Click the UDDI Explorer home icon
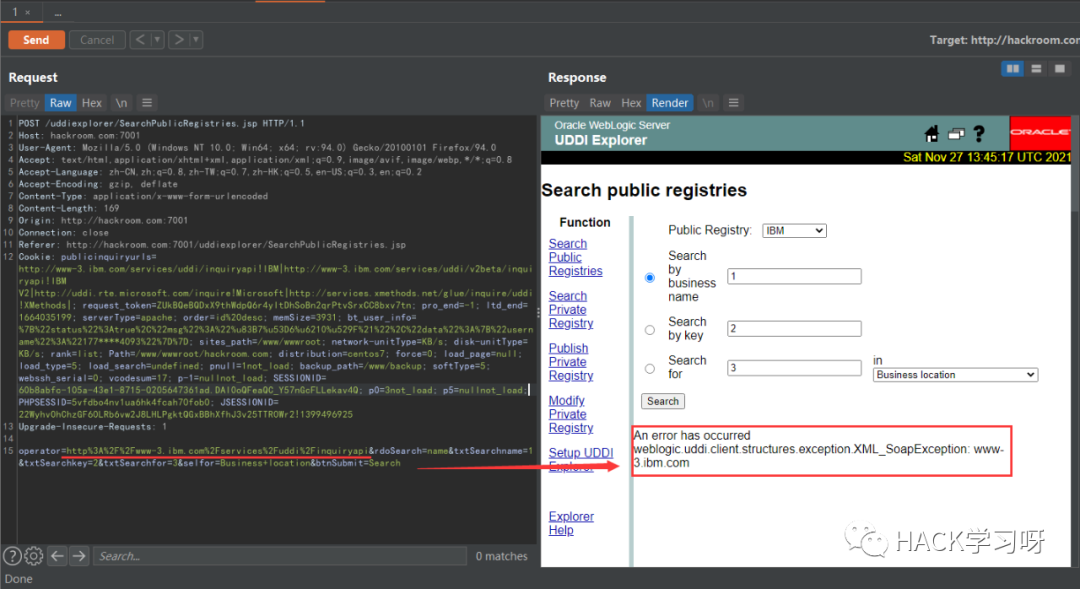Image resolution: width=1080 pixels, height=589 pixels. tap(931, 134)
